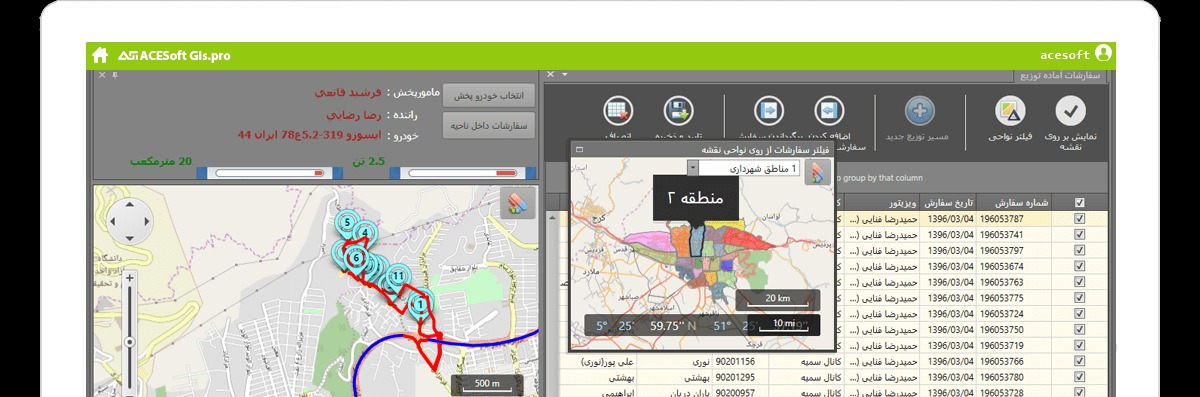
Task: Select map marker number 4
Action: coord(366,234)
